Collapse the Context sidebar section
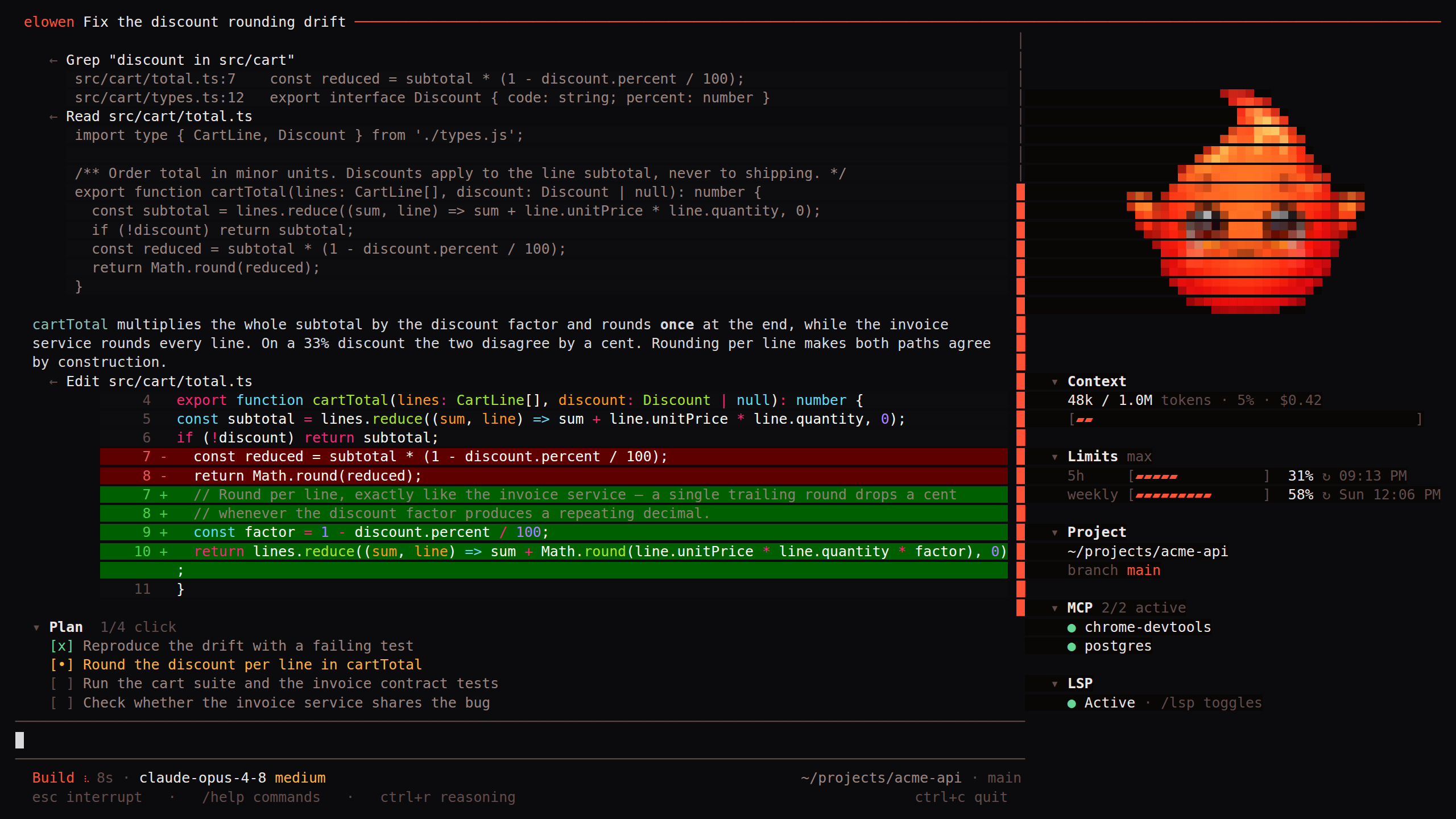This screenshot has width=1456, height=819. (x=1055, y=382)
